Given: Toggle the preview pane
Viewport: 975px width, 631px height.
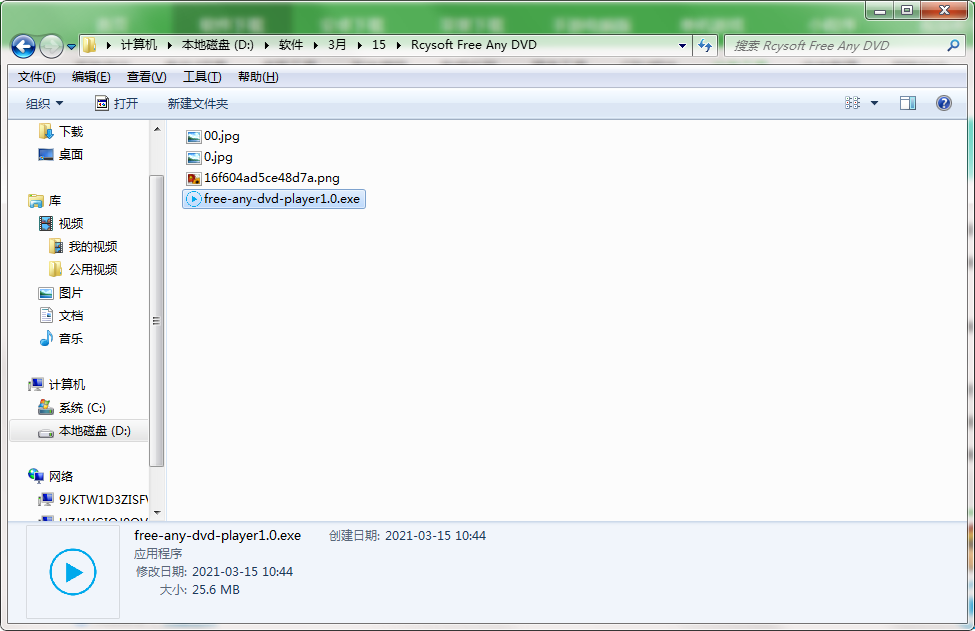Looking at the screenshot, I should point(908,103).
